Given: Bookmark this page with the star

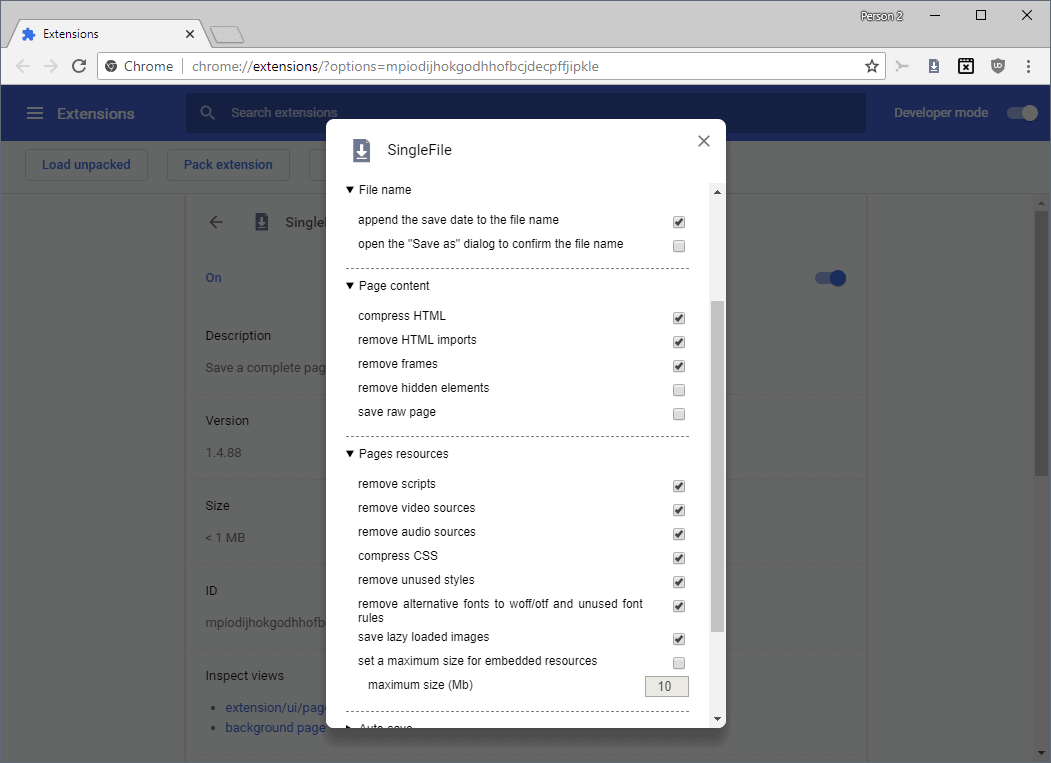Looking at the screenshot, I should [871, 66].
